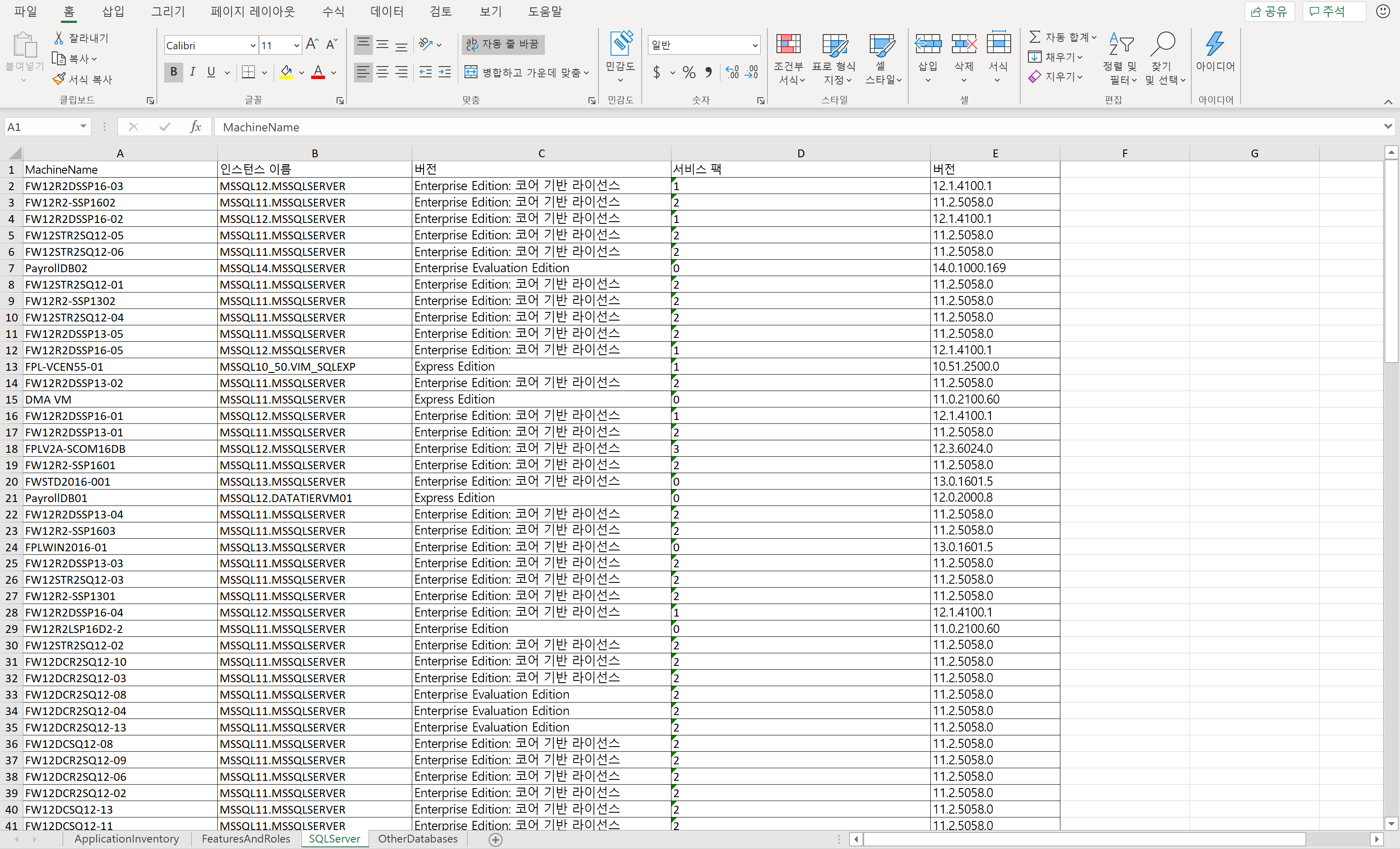This screenshot has height=849, width=1400.
Task: Open Conditional Formatting (조건부 서식)
Action: pyautogui.click(x=789, y=58)
